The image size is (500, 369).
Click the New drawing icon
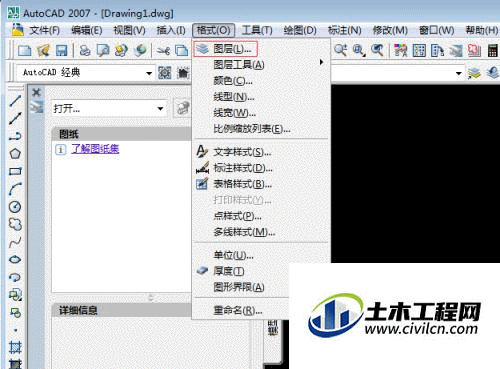coord(25,51)
